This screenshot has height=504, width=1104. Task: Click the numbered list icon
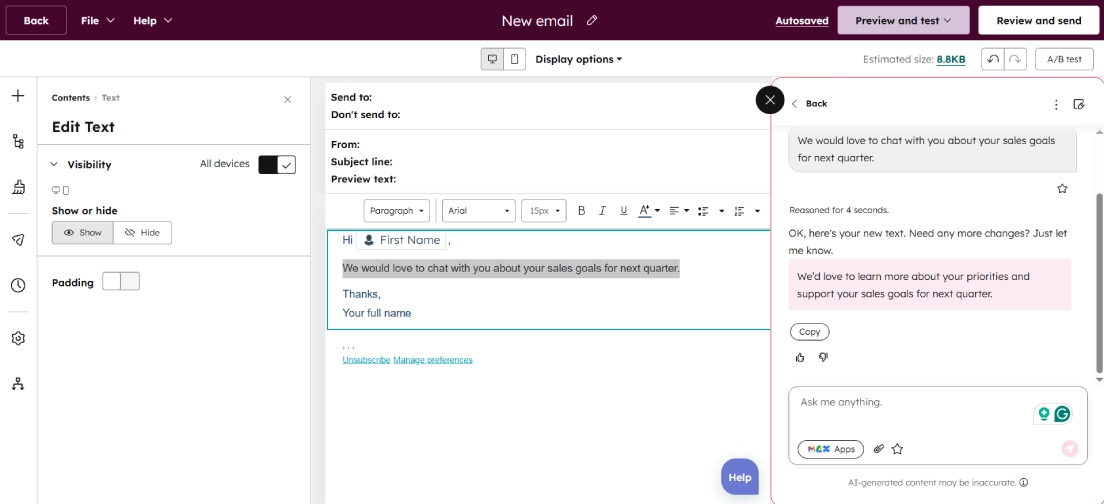(739, 210)
